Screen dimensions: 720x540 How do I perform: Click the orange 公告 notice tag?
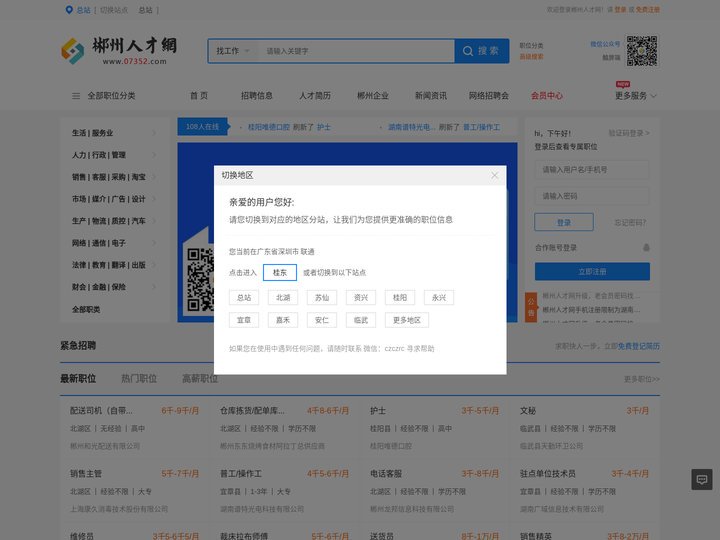coord(531,307)
